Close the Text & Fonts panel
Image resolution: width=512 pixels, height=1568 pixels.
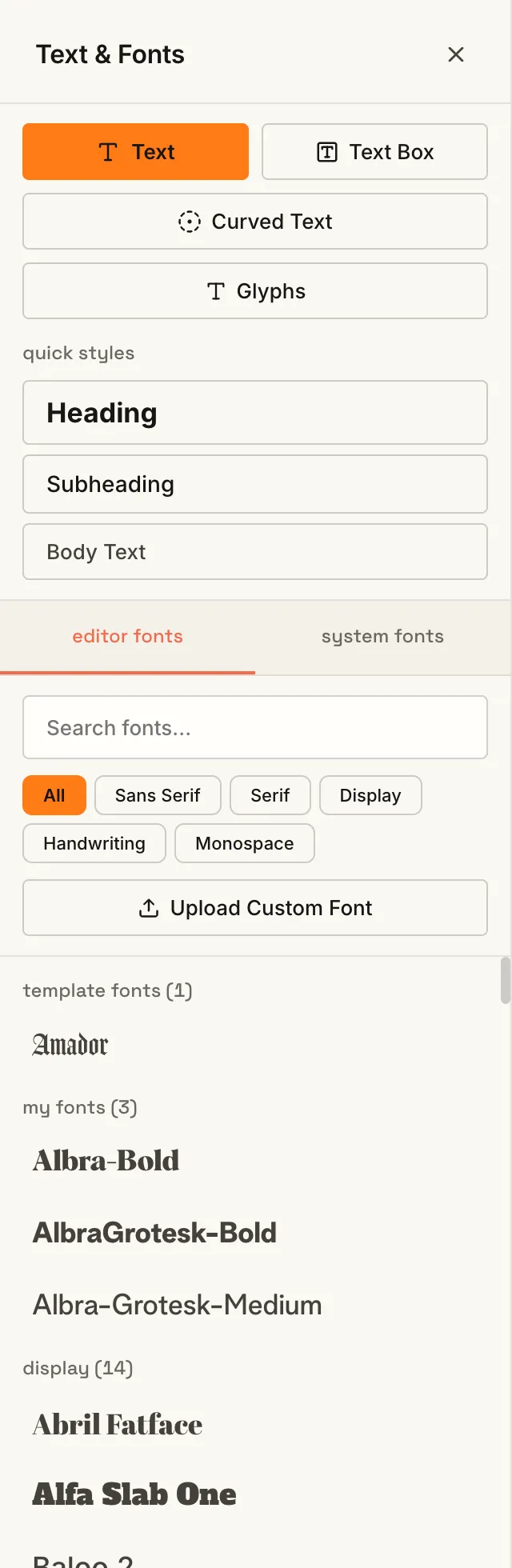tap(456, 54)
